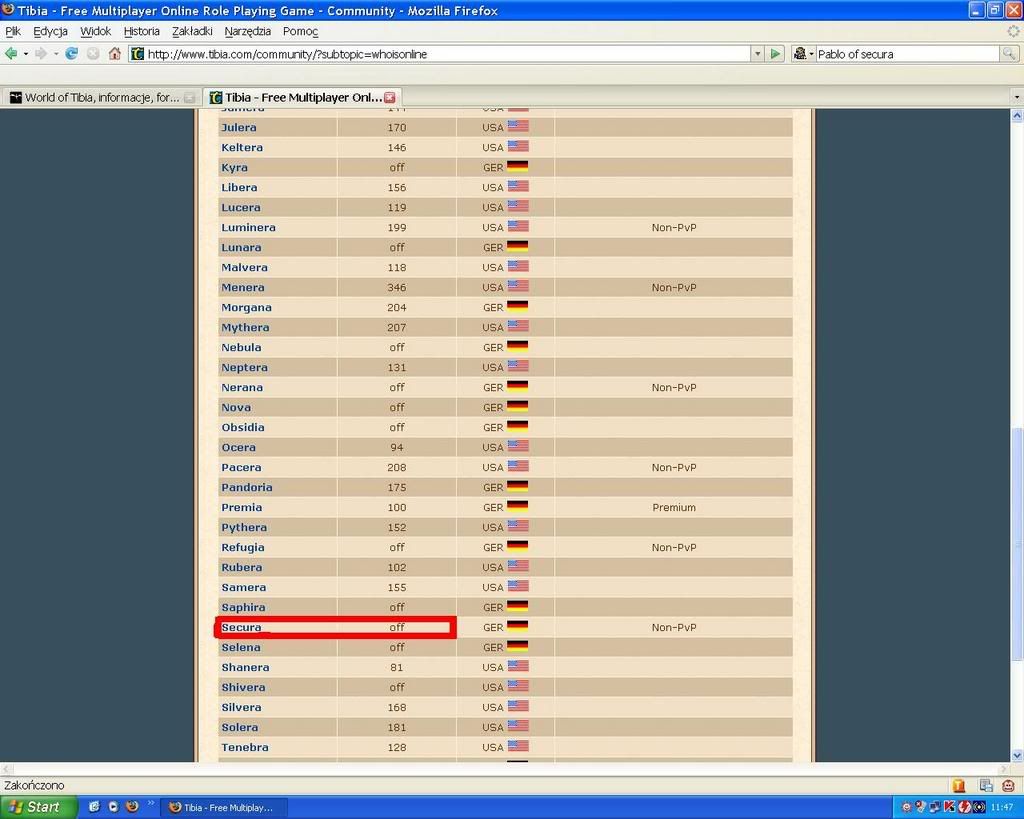The width and height of the screenshot is (1024, 819).
Task: Click the media player Quick Launch icon
Action: click(x=113, y=807)
